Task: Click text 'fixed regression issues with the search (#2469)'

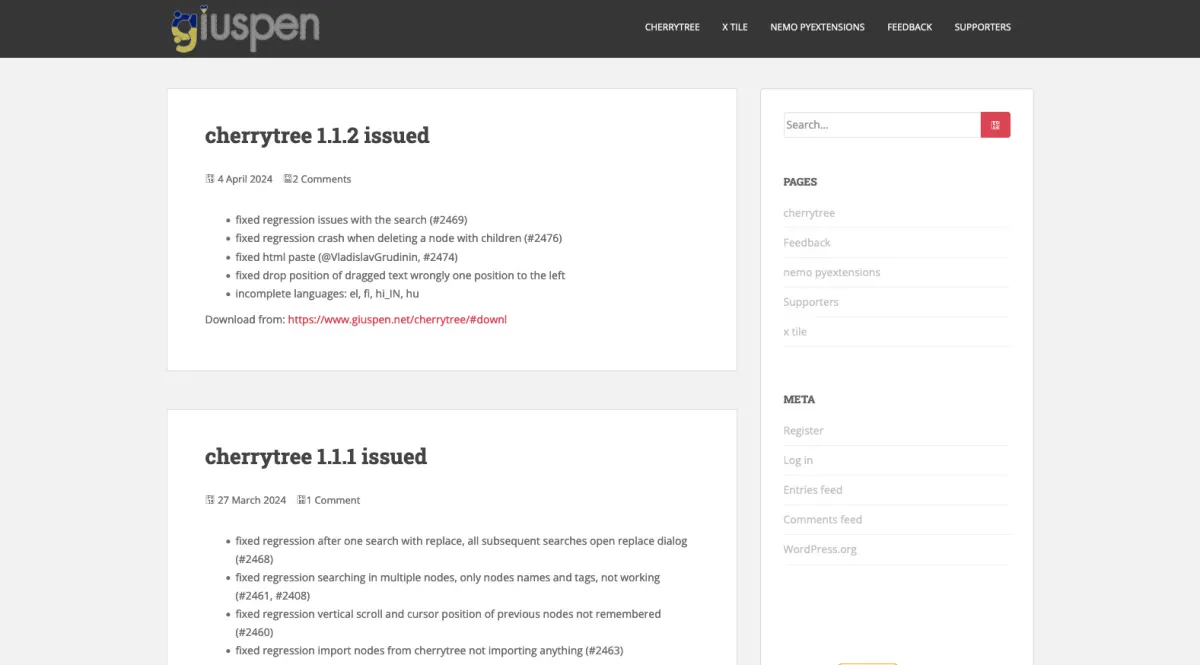Action: [x=351, y=220]
